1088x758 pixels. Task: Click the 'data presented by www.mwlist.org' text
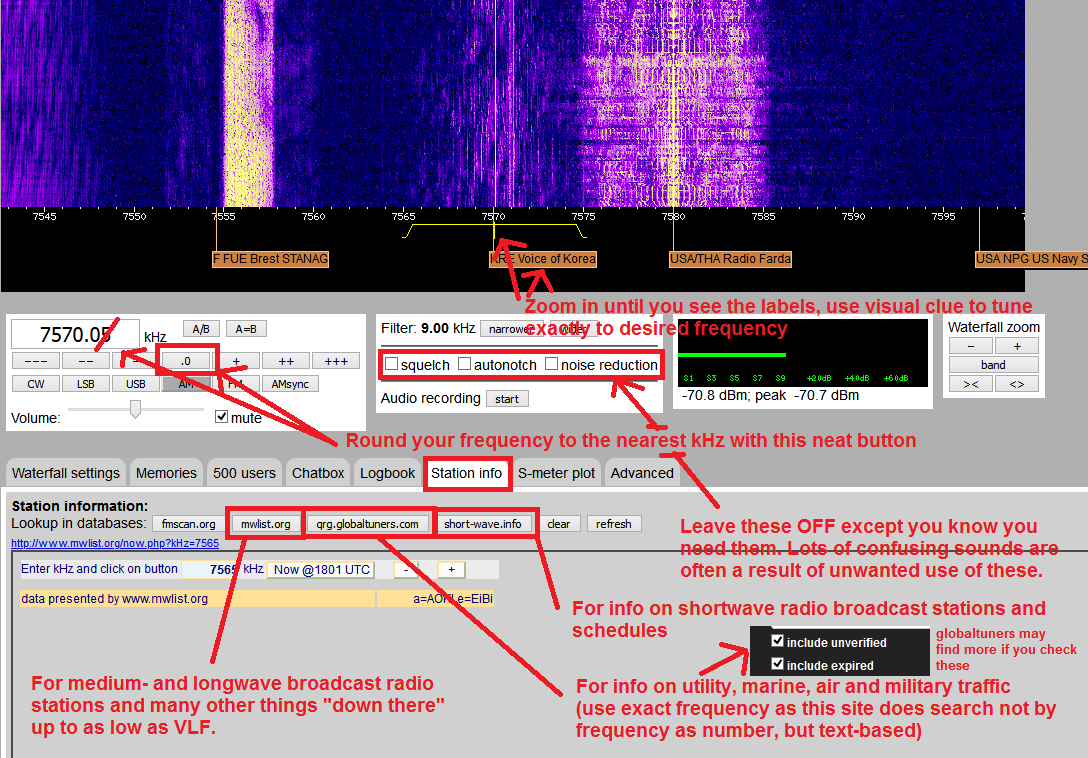tap(114, 598)
